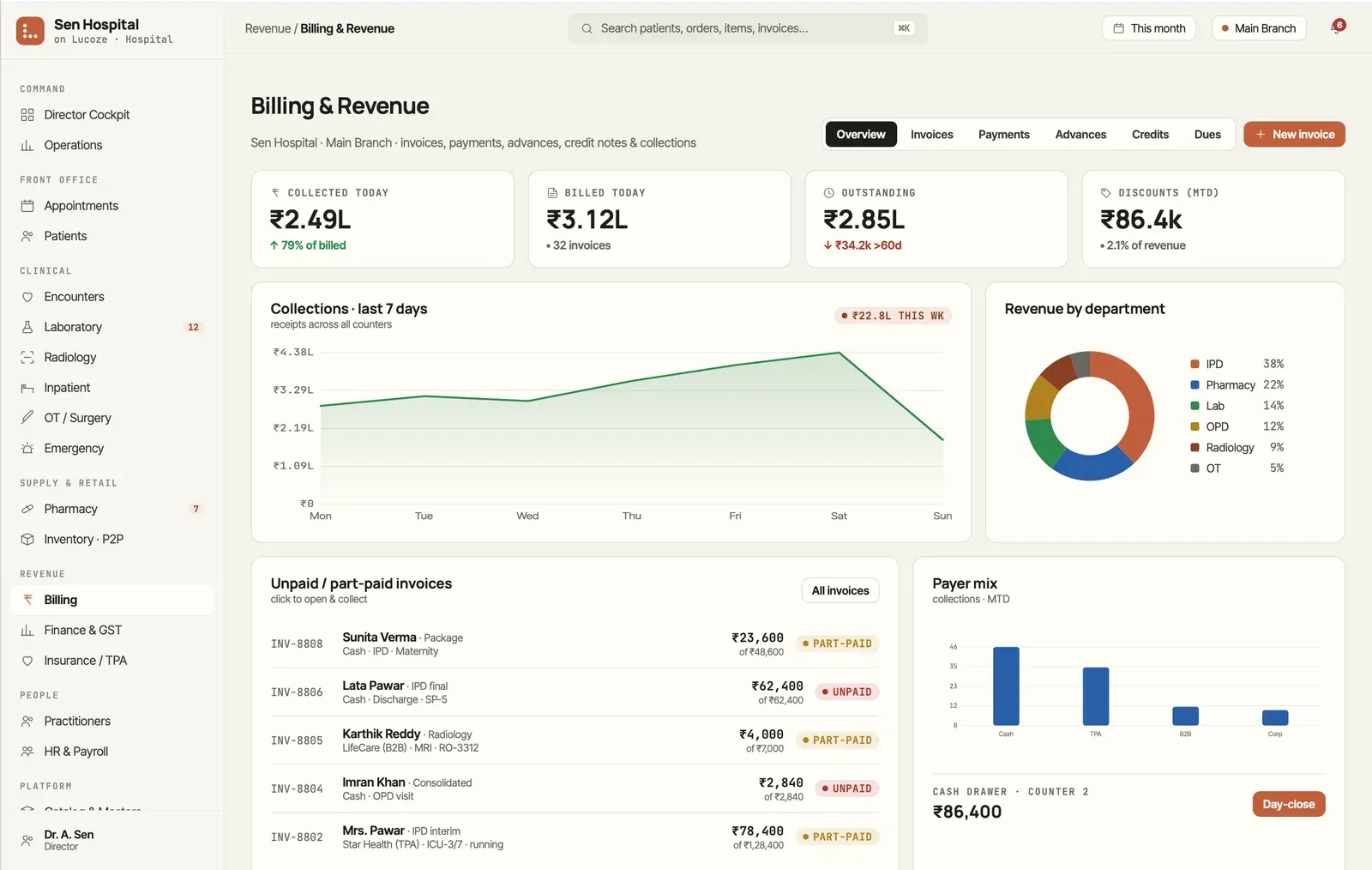Click the Laboratory flask icon
Image resolution: width=1372 pixels, height=870 pixels.
[x=27, y=327]
